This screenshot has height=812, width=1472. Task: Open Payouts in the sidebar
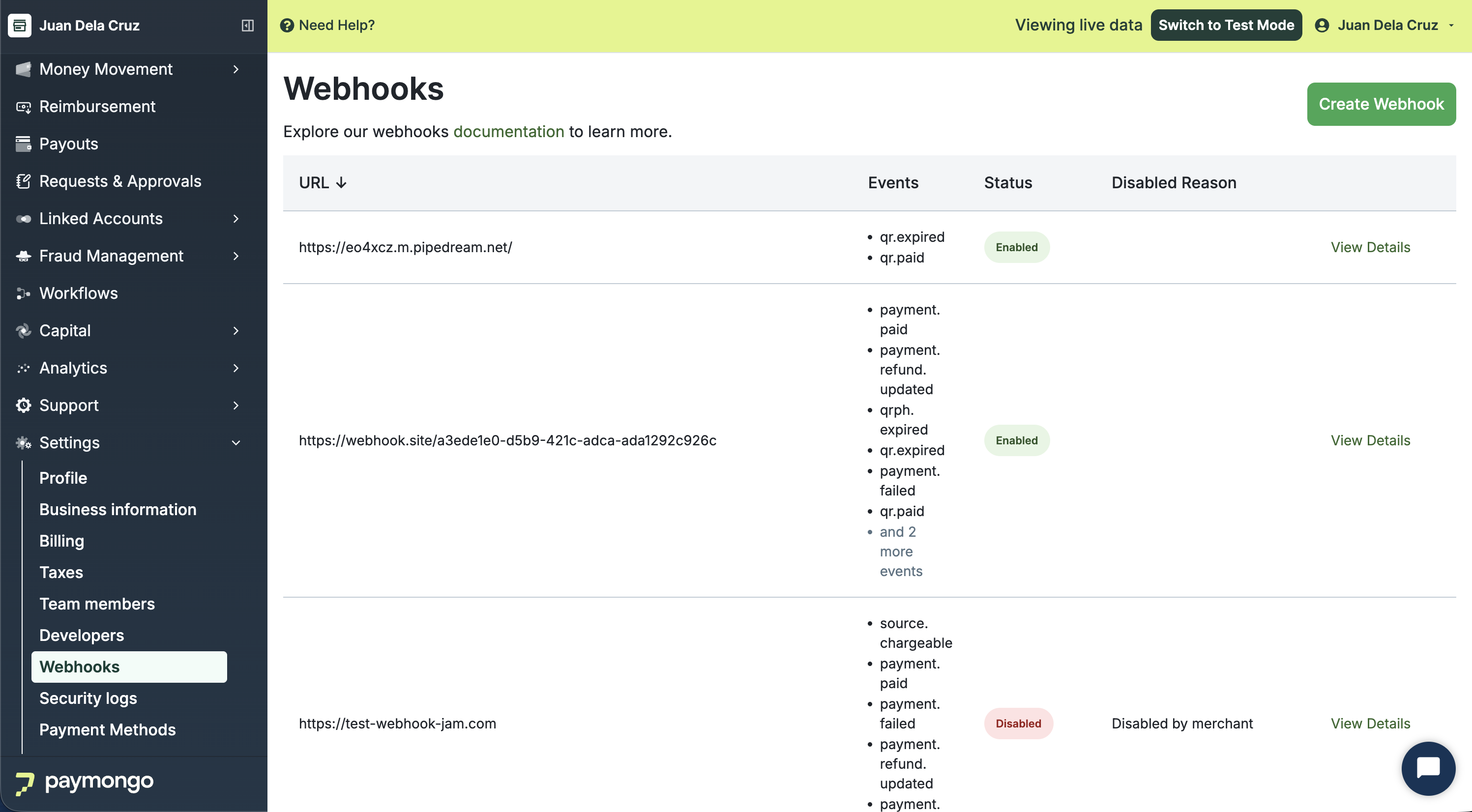point(68,144)
